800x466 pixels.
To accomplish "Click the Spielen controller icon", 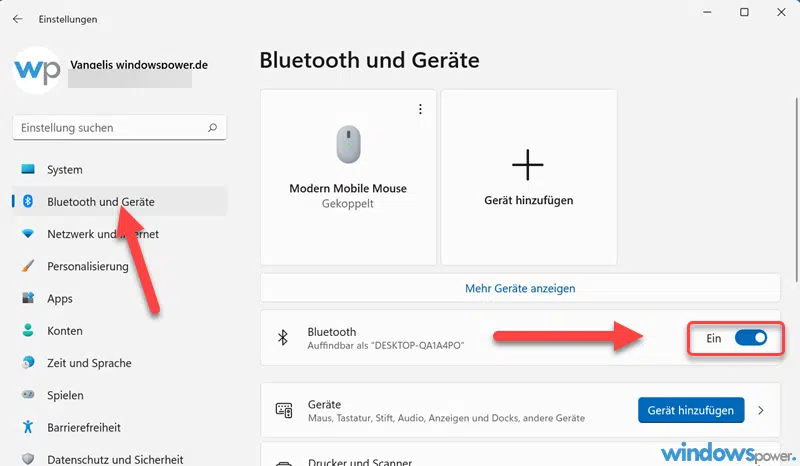I will pos(28,395).
